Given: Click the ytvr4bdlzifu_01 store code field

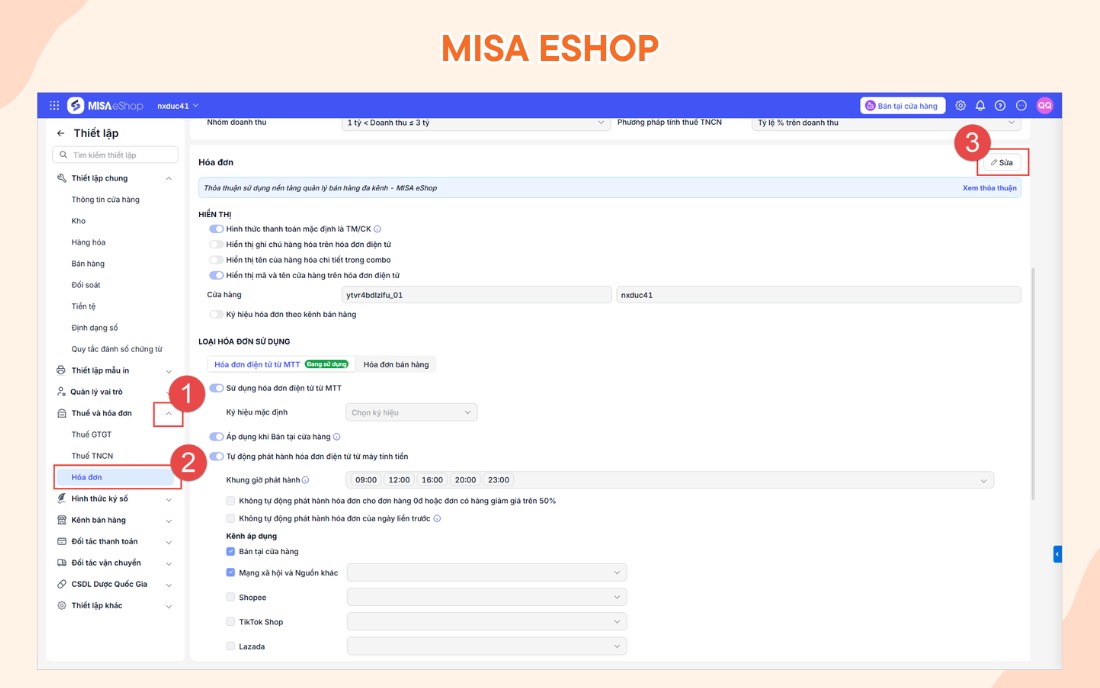Looking at the screenshot, I should tap(476, 295).
